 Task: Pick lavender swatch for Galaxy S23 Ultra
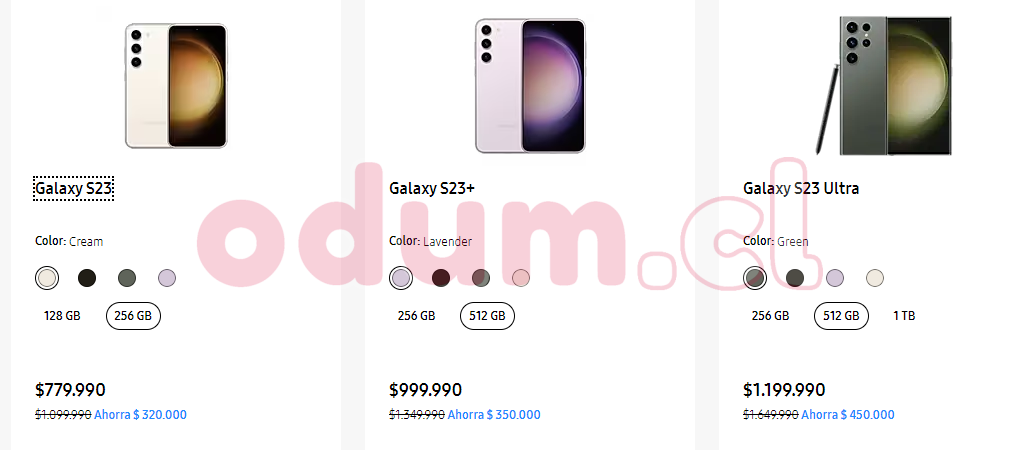tap(835, 278)
